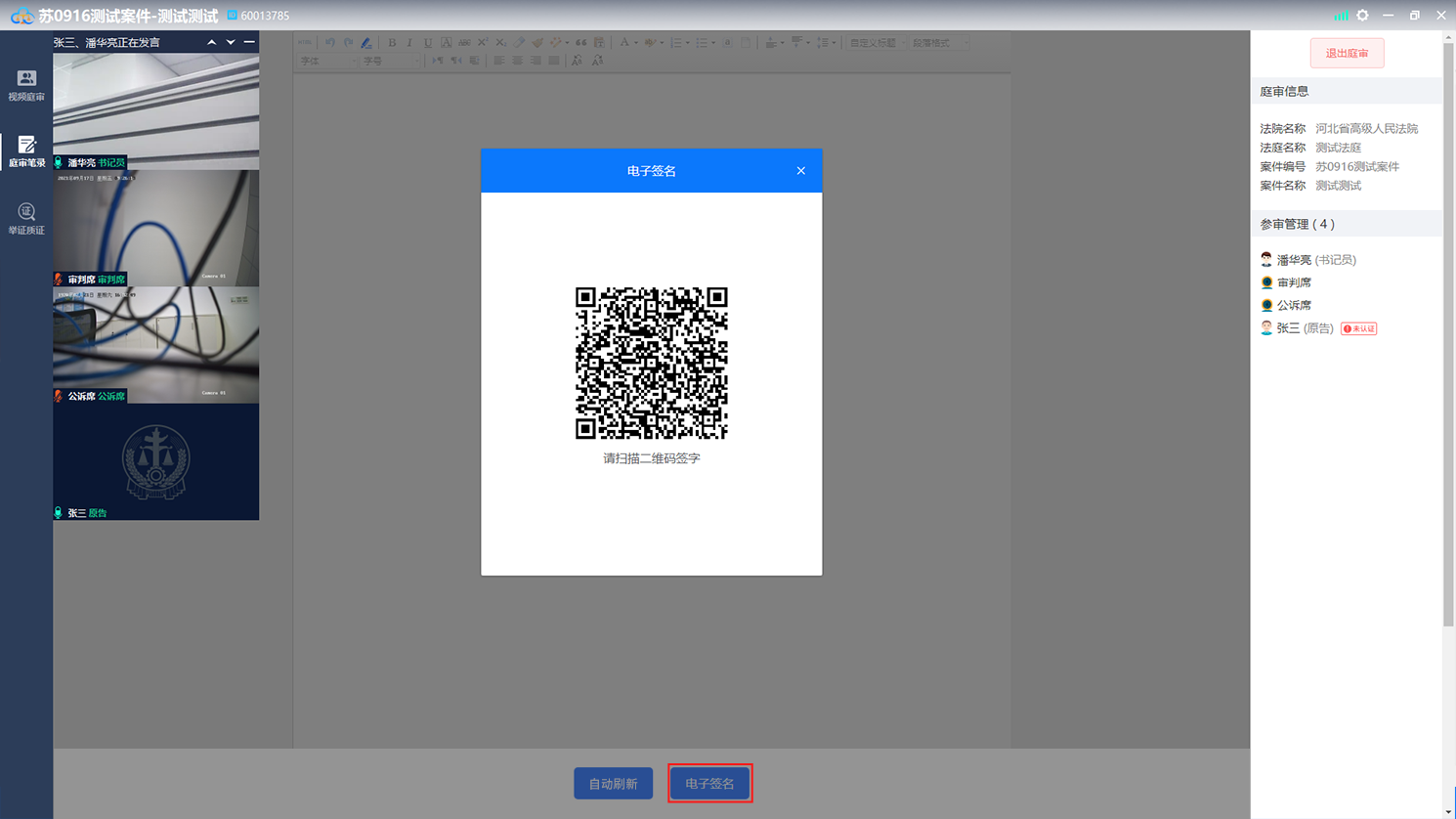Open the 段落格式 paragraph format dropdown
The image size is (1456, 819).
tap(940, 43)
